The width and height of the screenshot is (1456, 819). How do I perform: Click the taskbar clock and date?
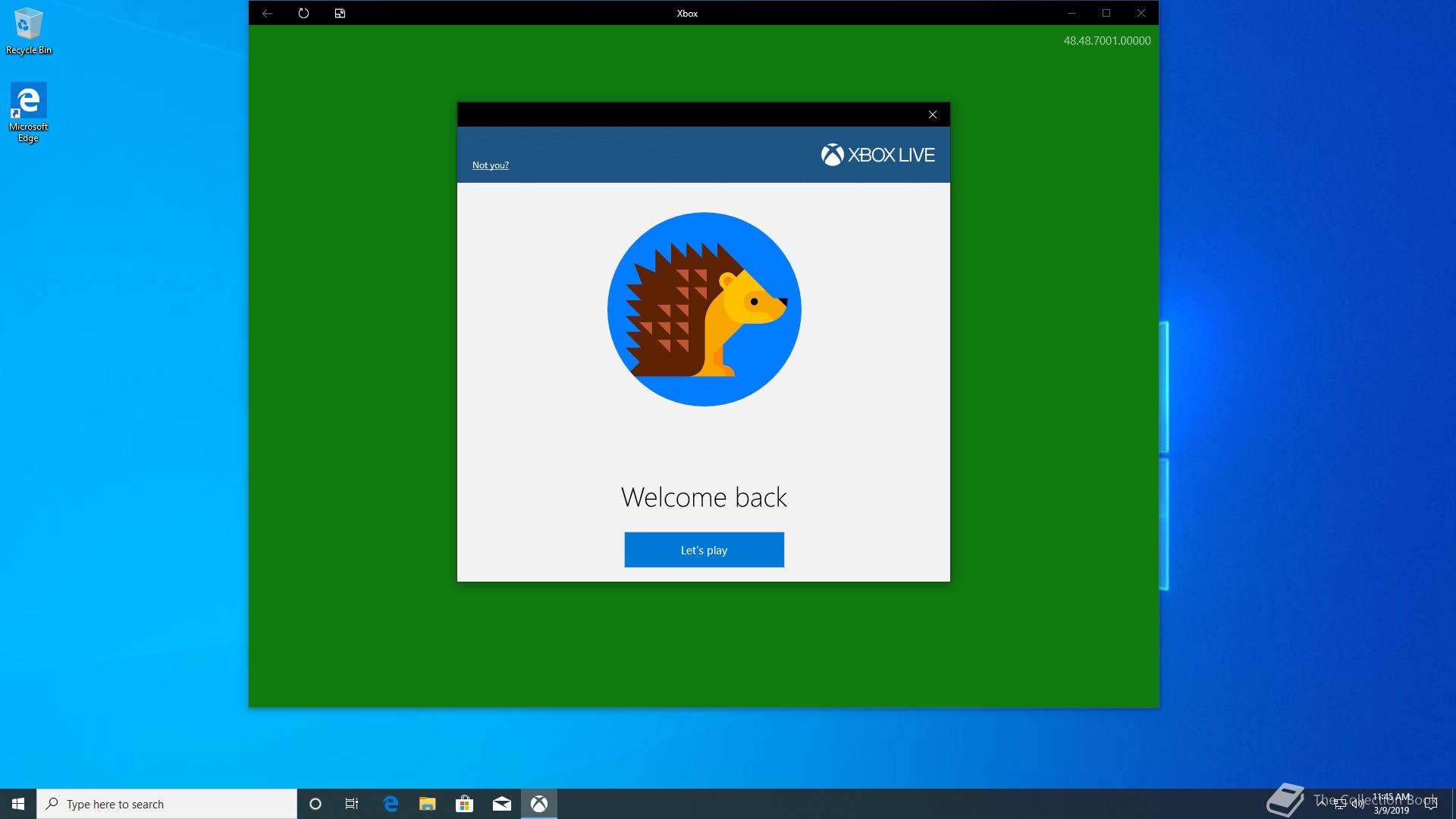tap(1392, 804)
